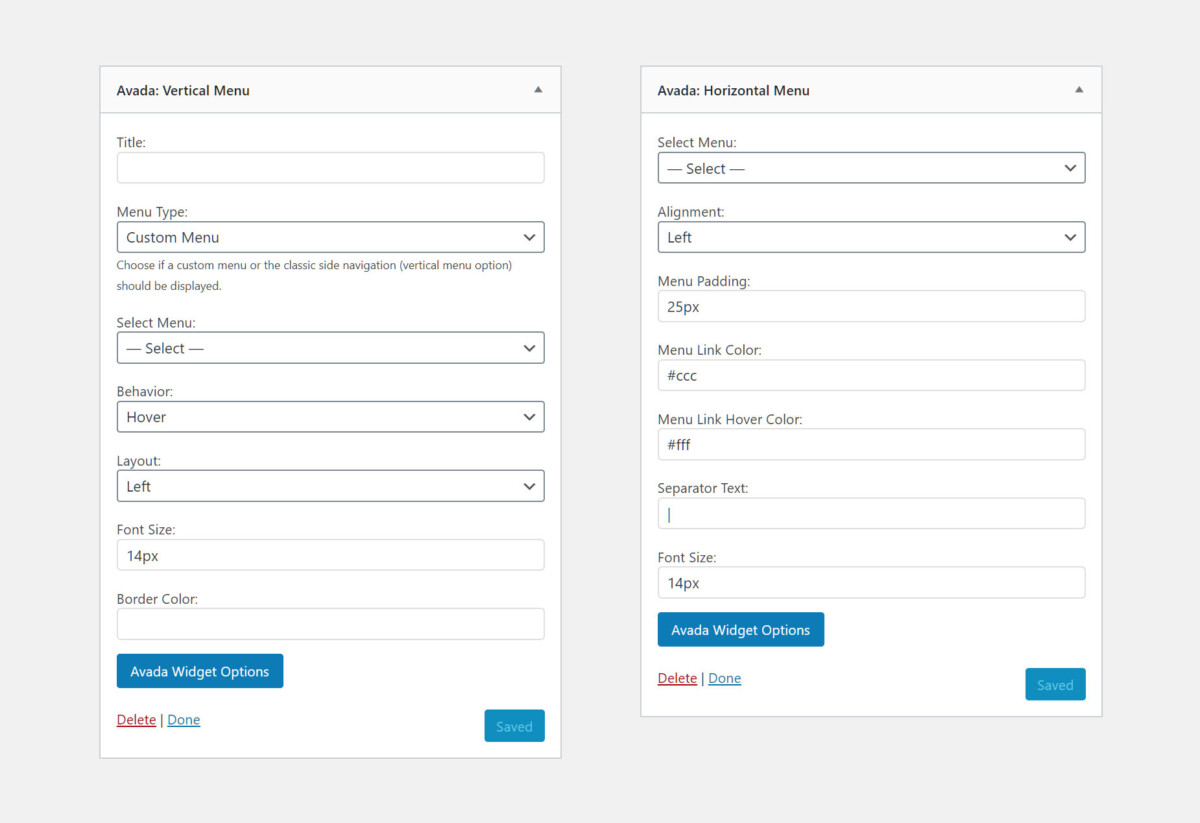1200x823 pixels.
Task: Click Delete link in Horizontal Menu widget
Action: 677,678
